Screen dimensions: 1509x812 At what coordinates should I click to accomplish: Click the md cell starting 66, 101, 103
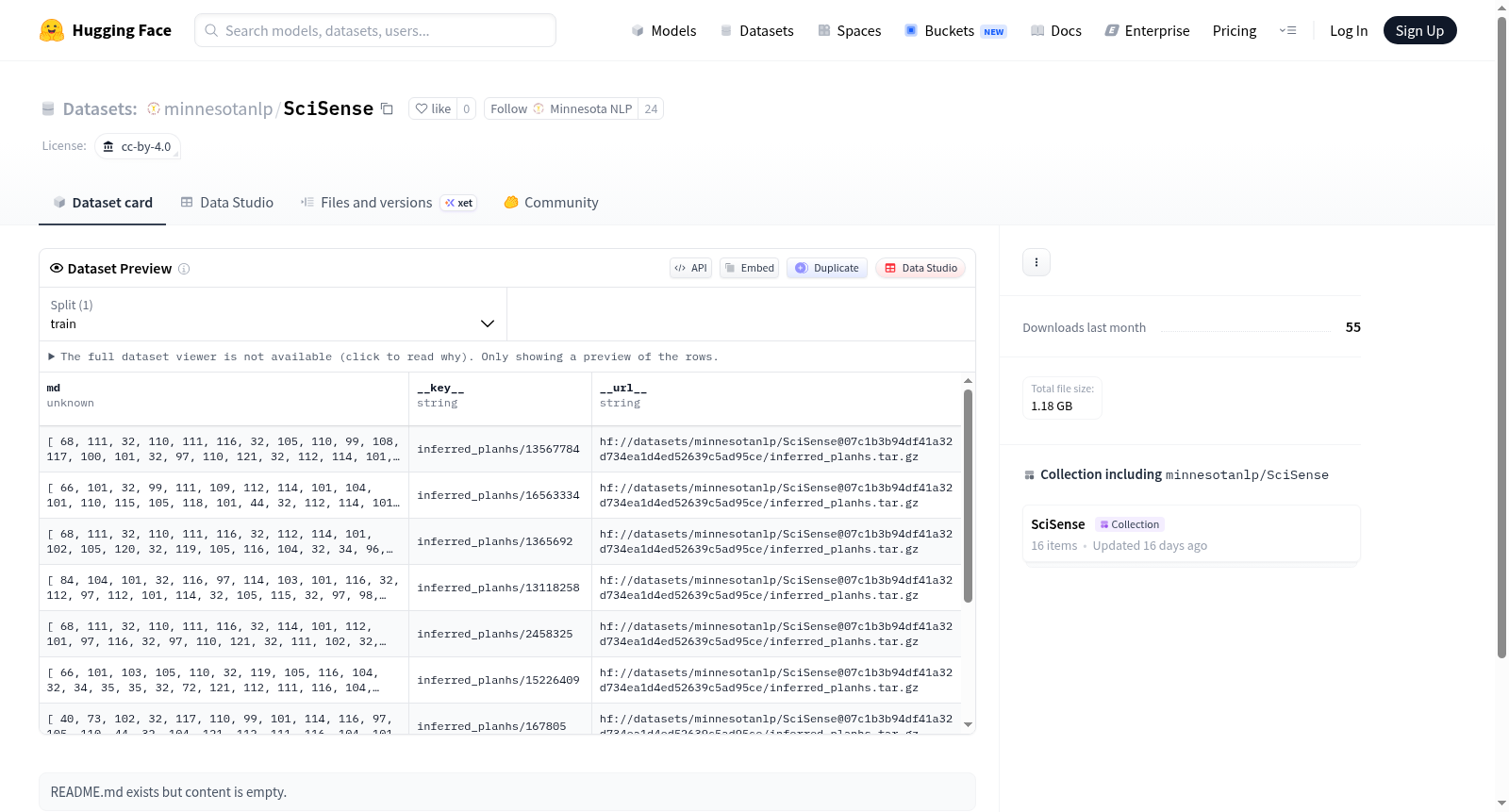coord(224,680)
